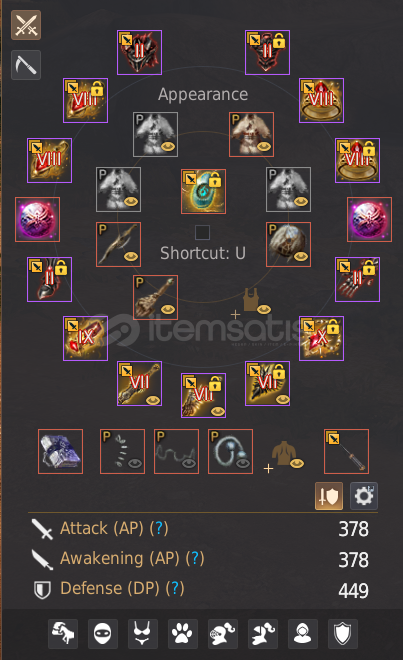Click the blue crystal ore item slot
Image resolution: width=403 pixels, height=660 pixels.
pyautogui.click(x=60, y=452)
